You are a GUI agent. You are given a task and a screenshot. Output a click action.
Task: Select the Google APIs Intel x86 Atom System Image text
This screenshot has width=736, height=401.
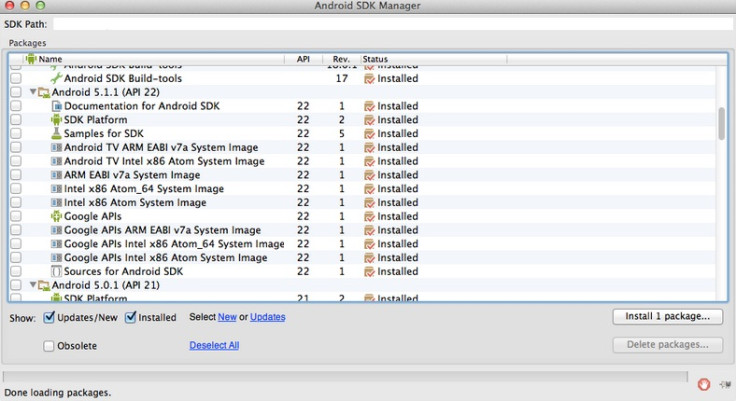pos(165,258)
